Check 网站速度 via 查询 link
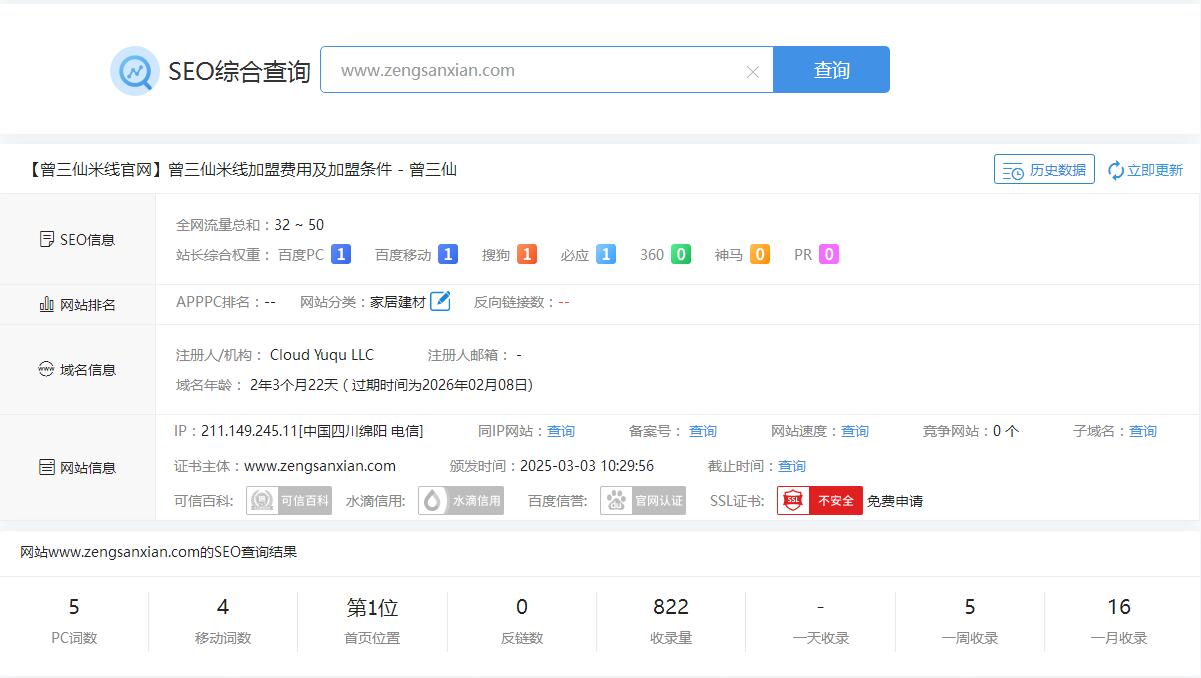The image size is (1201, 678). [855, 431]
